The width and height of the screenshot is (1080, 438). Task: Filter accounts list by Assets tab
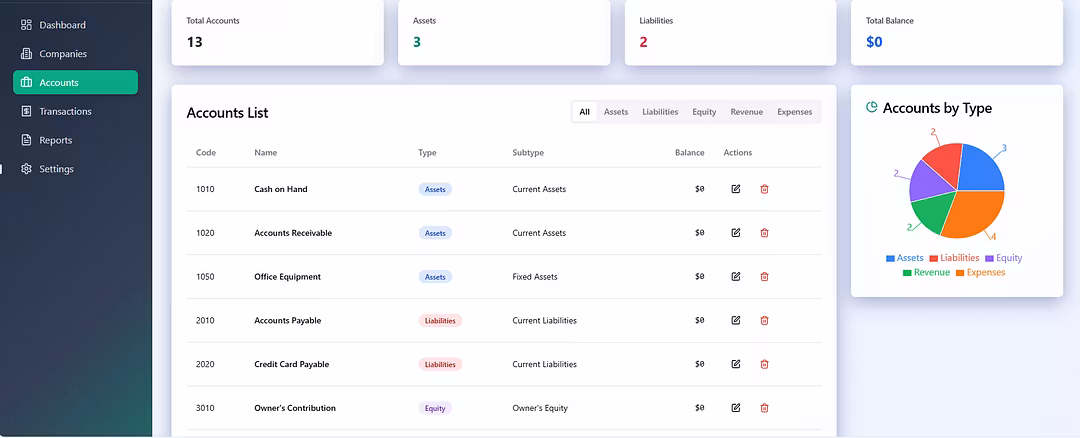coord(616,112)
